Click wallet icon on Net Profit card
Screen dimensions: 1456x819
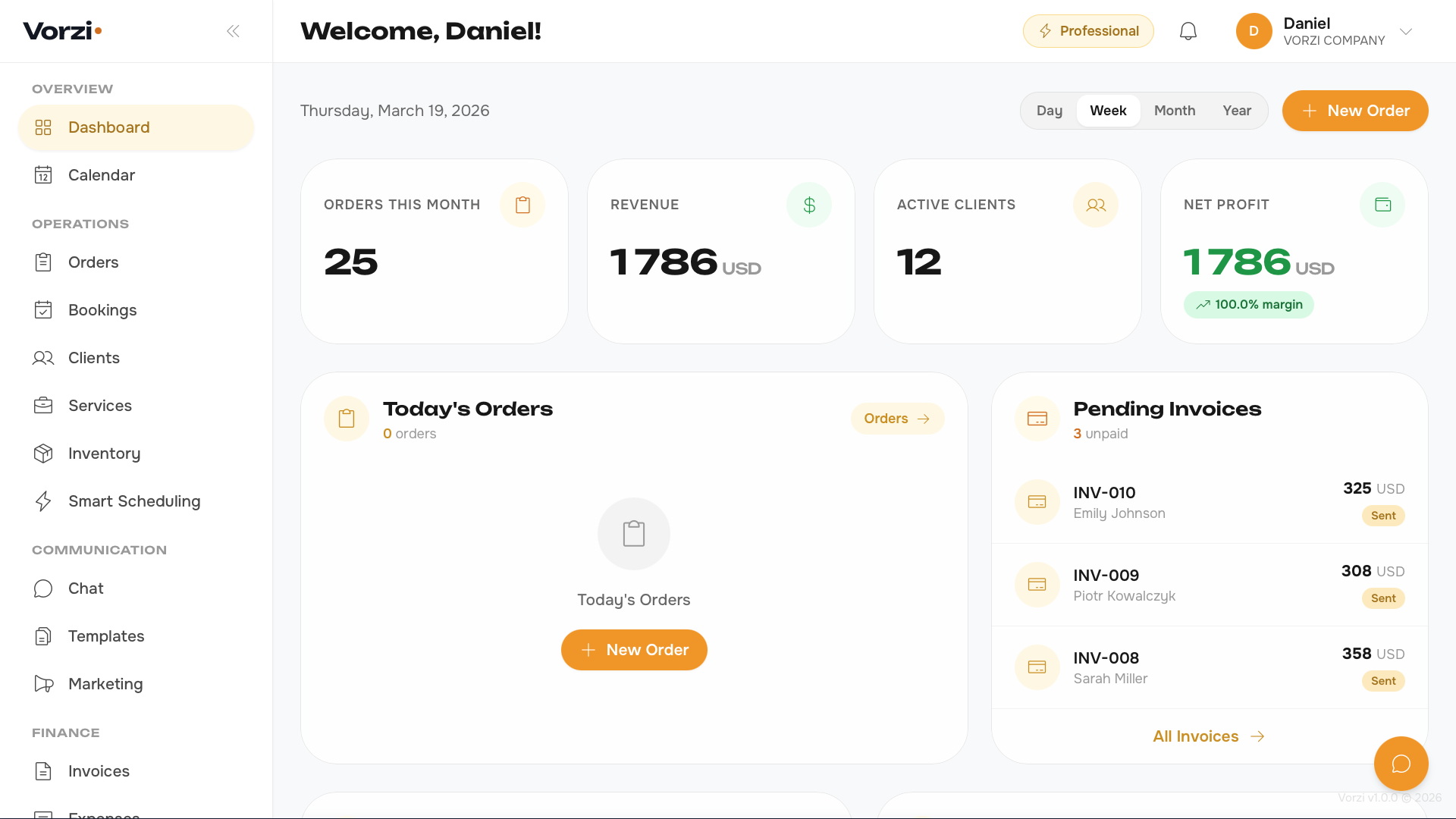pyautogui.click(x=1382, y=205)
